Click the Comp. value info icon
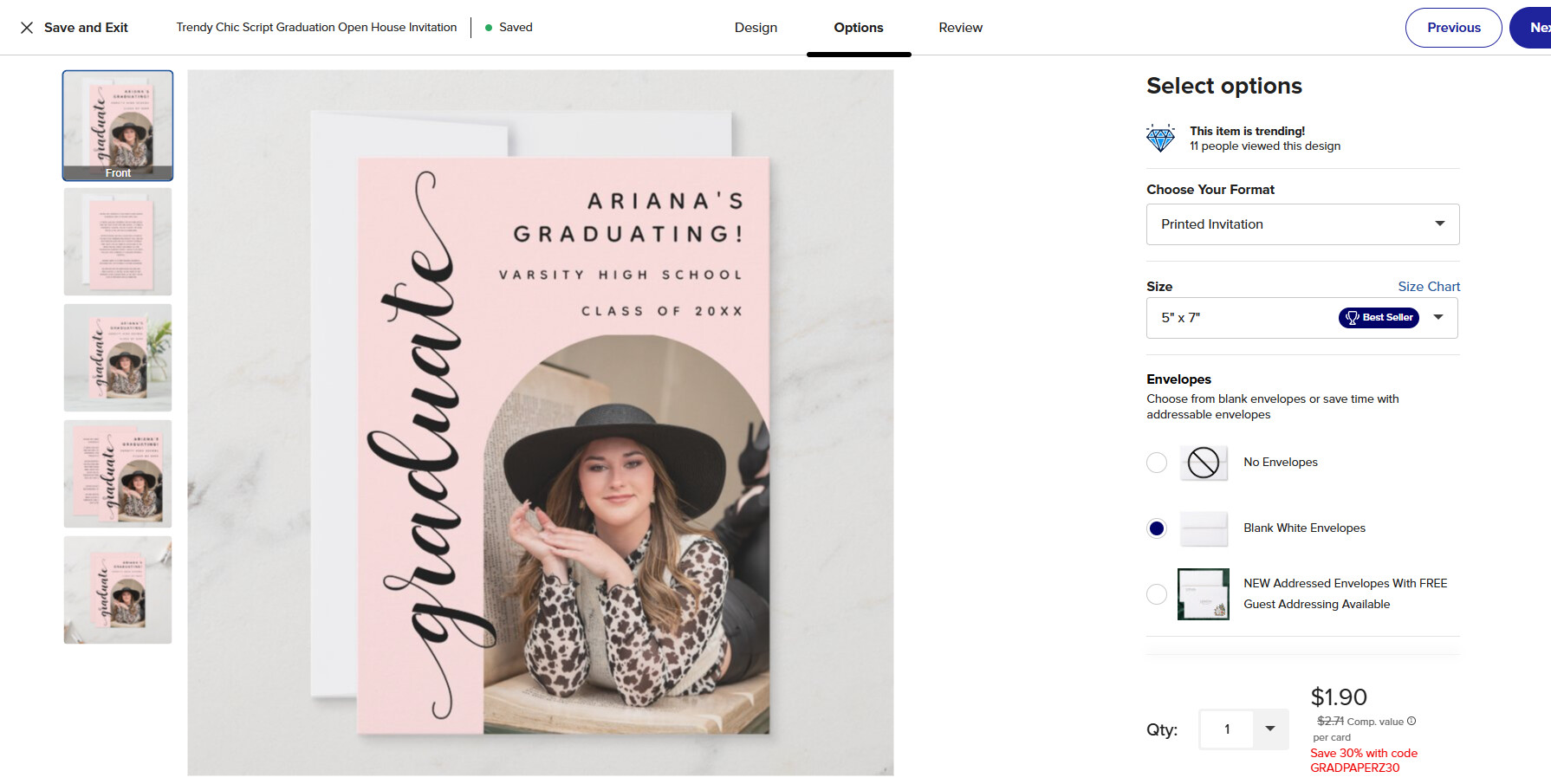Screen dimensions: 1551x784 point(1411,721)
